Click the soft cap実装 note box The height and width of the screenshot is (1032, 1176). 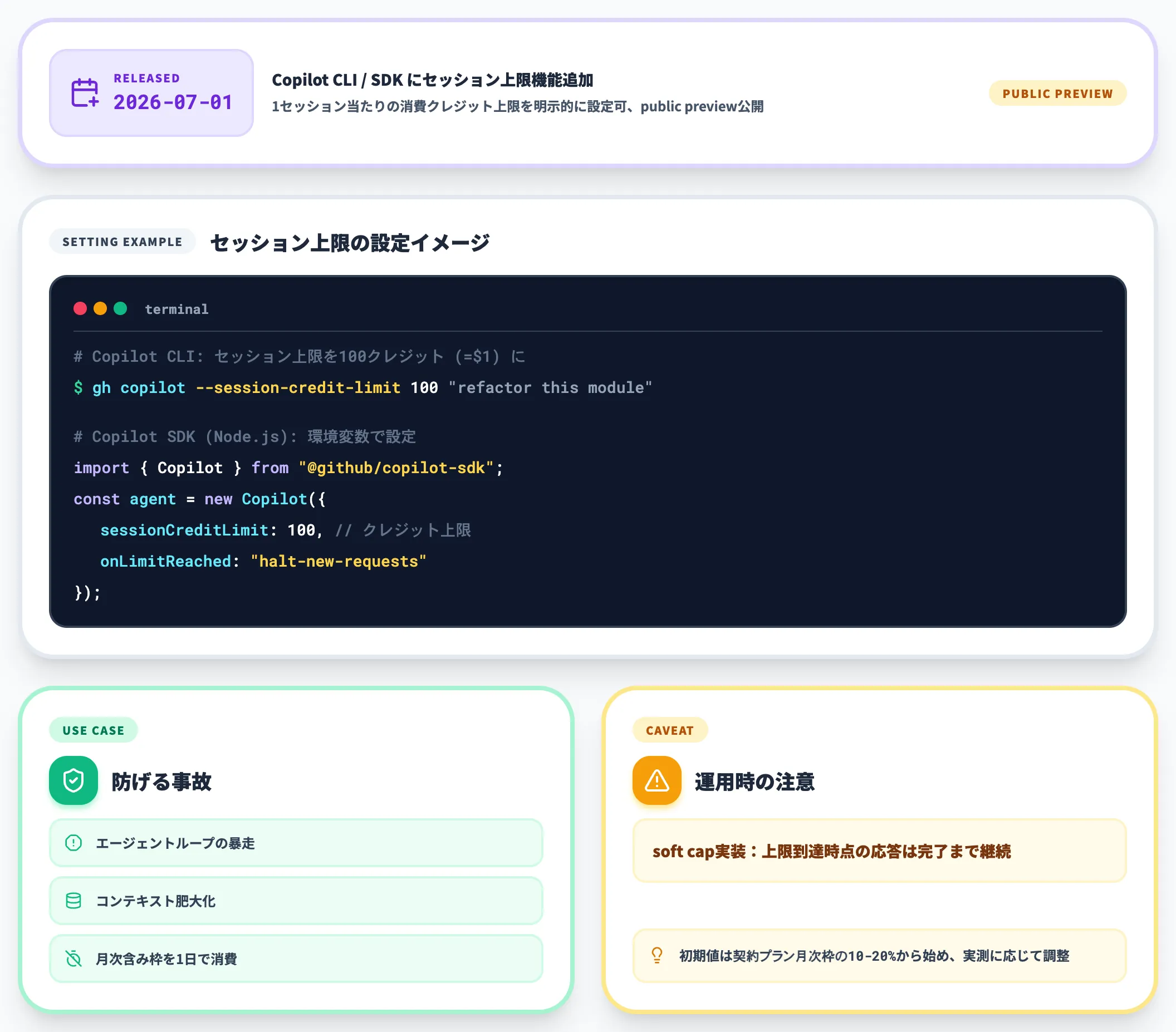880,851
